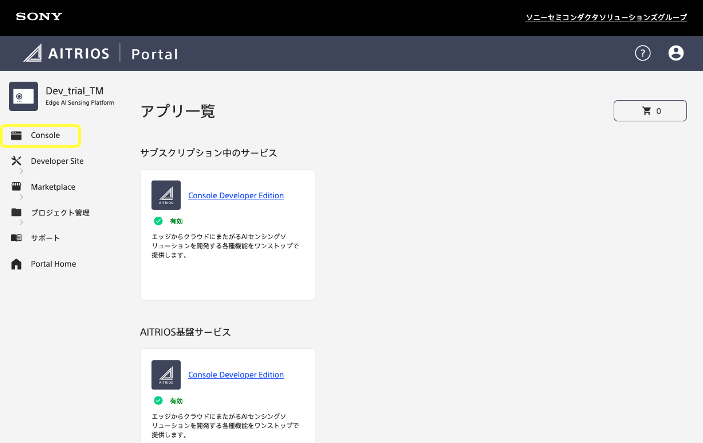Expand the chevron under Marketplace

(x=21, y=197)
